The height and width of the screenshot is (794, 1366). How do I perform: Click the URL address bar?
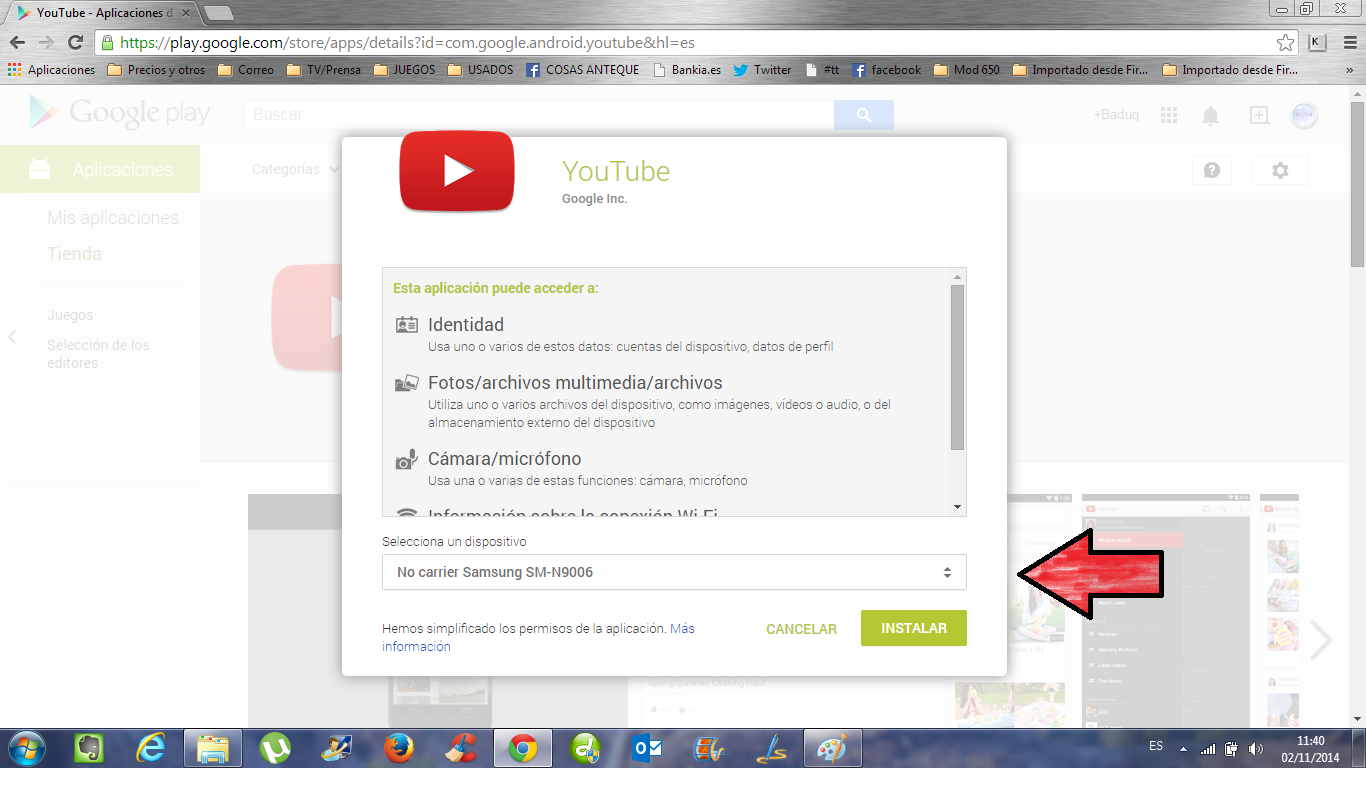[690, 43]
